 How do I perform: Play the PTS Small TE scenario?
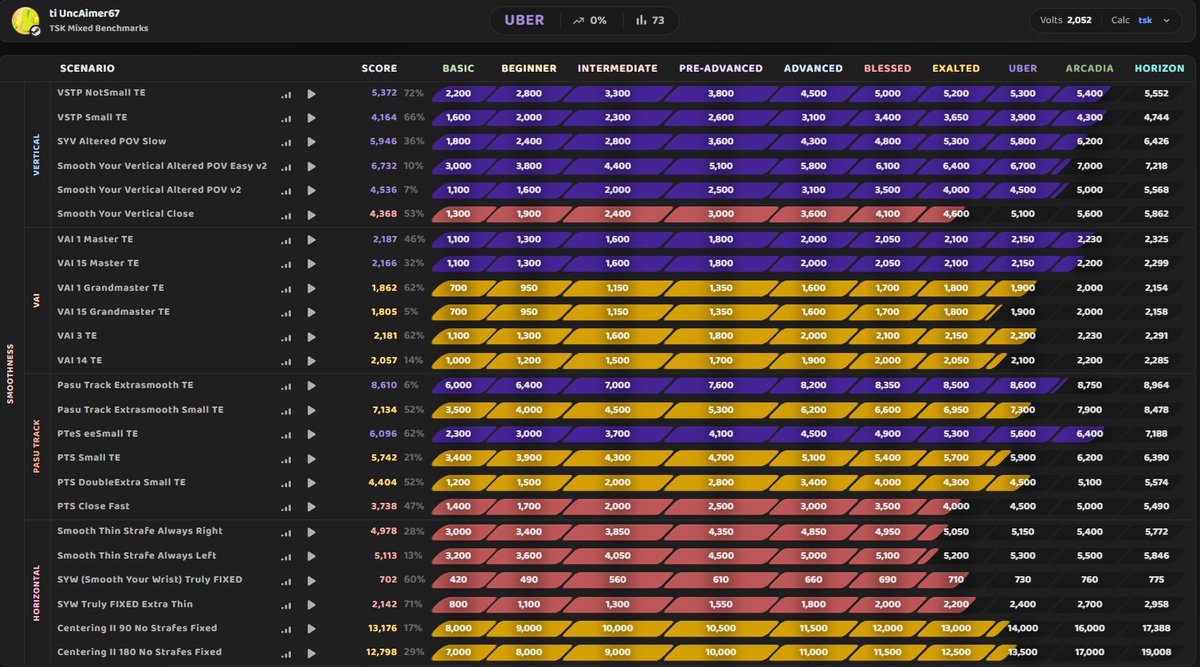(311, 458)
